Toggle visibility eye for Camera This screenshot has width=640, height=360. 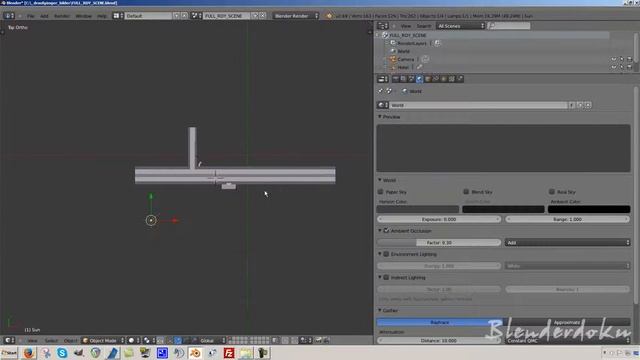click(x=613, y=59)
